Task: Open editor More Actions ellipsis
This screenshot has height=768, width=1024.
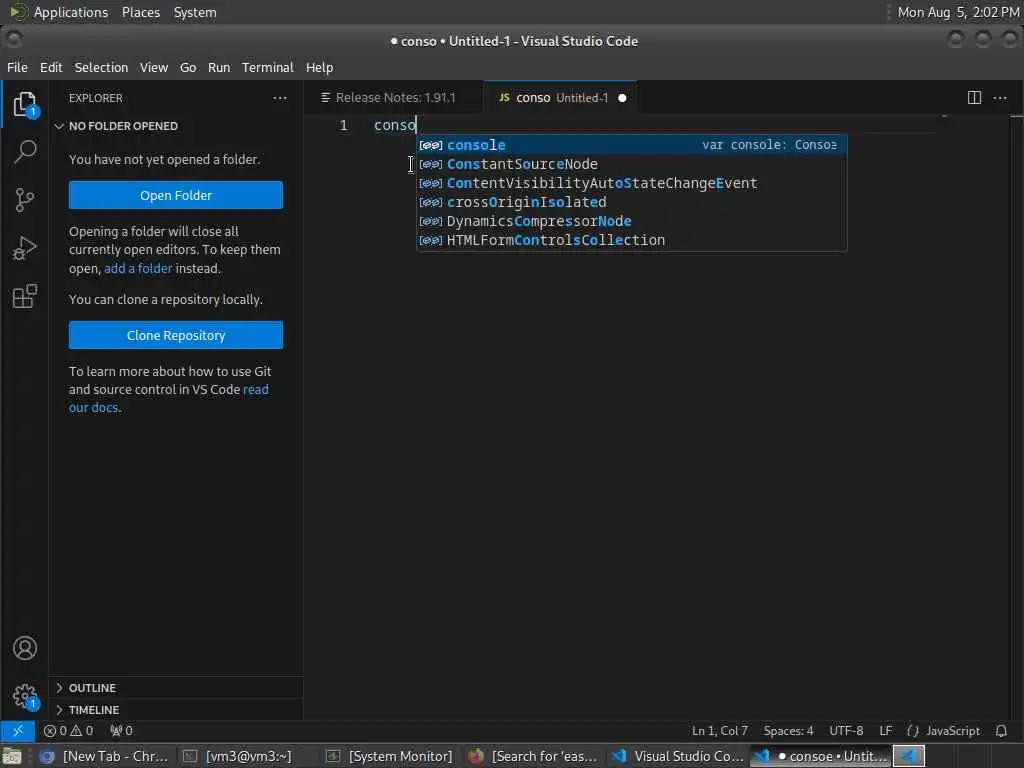Action: pos(1000,98)
